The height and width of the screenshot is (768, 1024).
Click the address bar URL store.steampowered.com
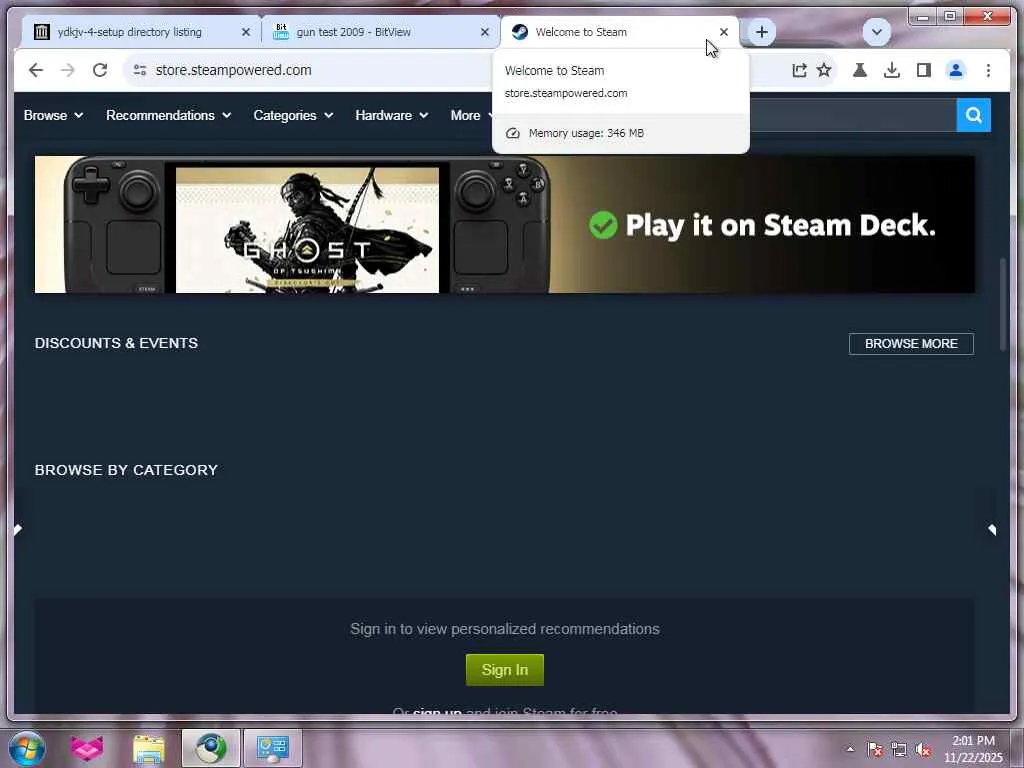point(233,70)
